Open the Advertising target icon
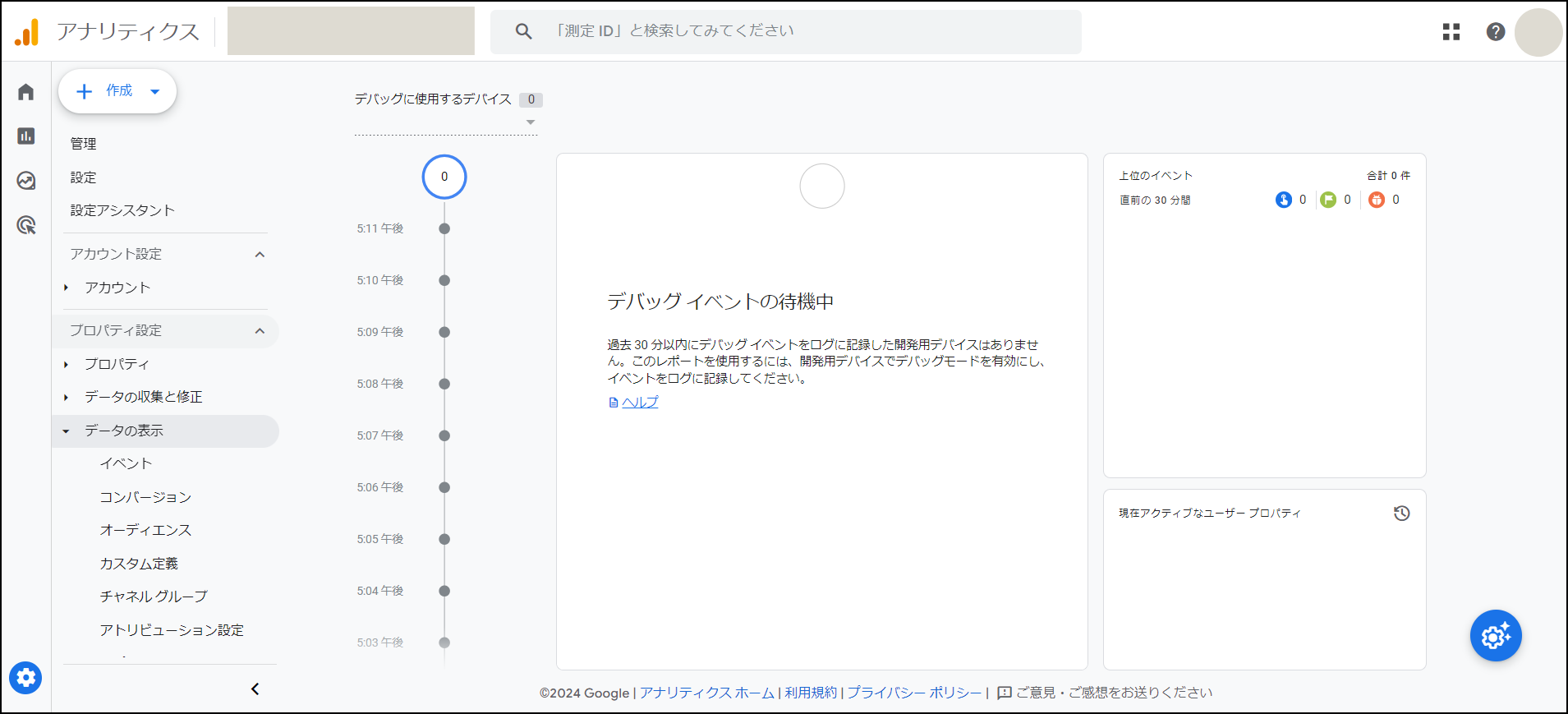Image resolution: width=1568 pixels, height=714 pixels. click(25, 224)
